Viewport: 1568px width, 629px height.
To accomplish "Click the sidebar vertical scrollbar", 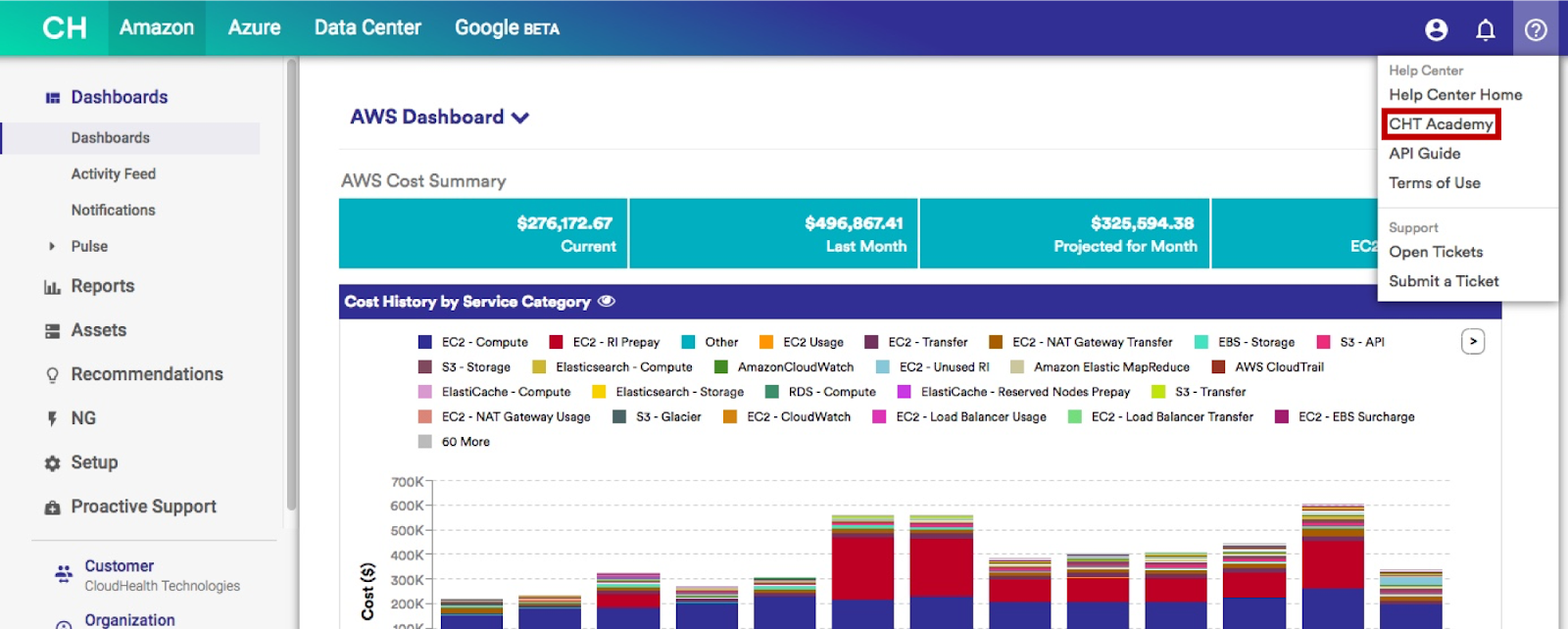I will coord(291,284).
